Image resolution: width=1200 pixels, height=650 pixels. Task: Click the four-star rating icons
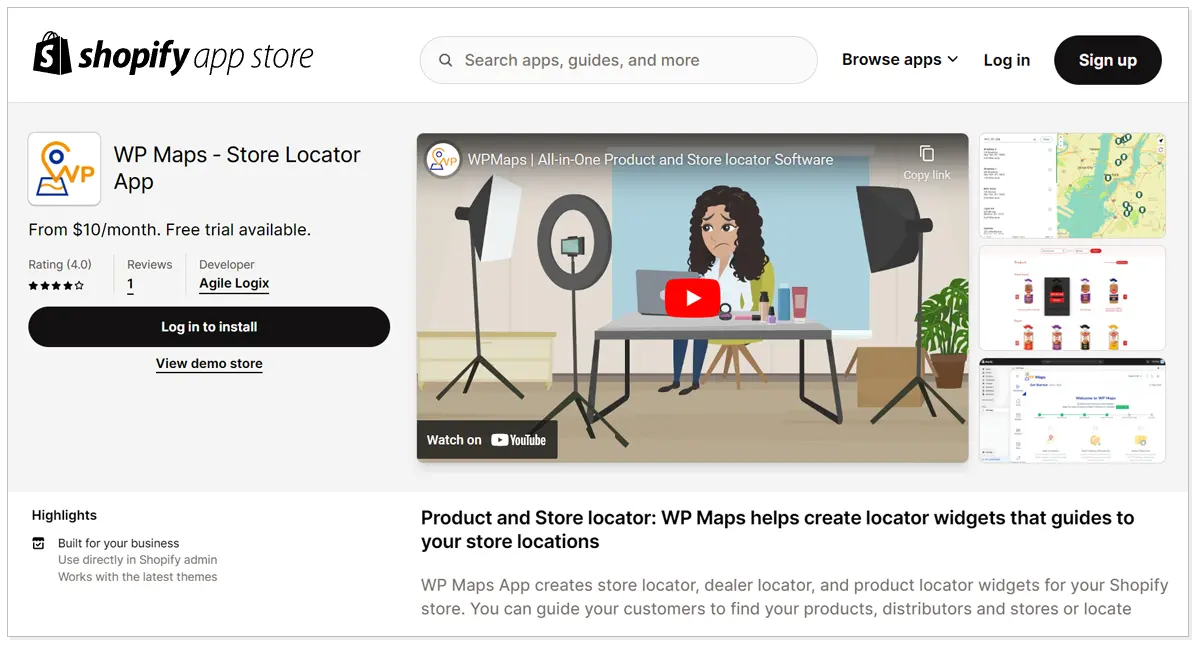tap(56, 285)
